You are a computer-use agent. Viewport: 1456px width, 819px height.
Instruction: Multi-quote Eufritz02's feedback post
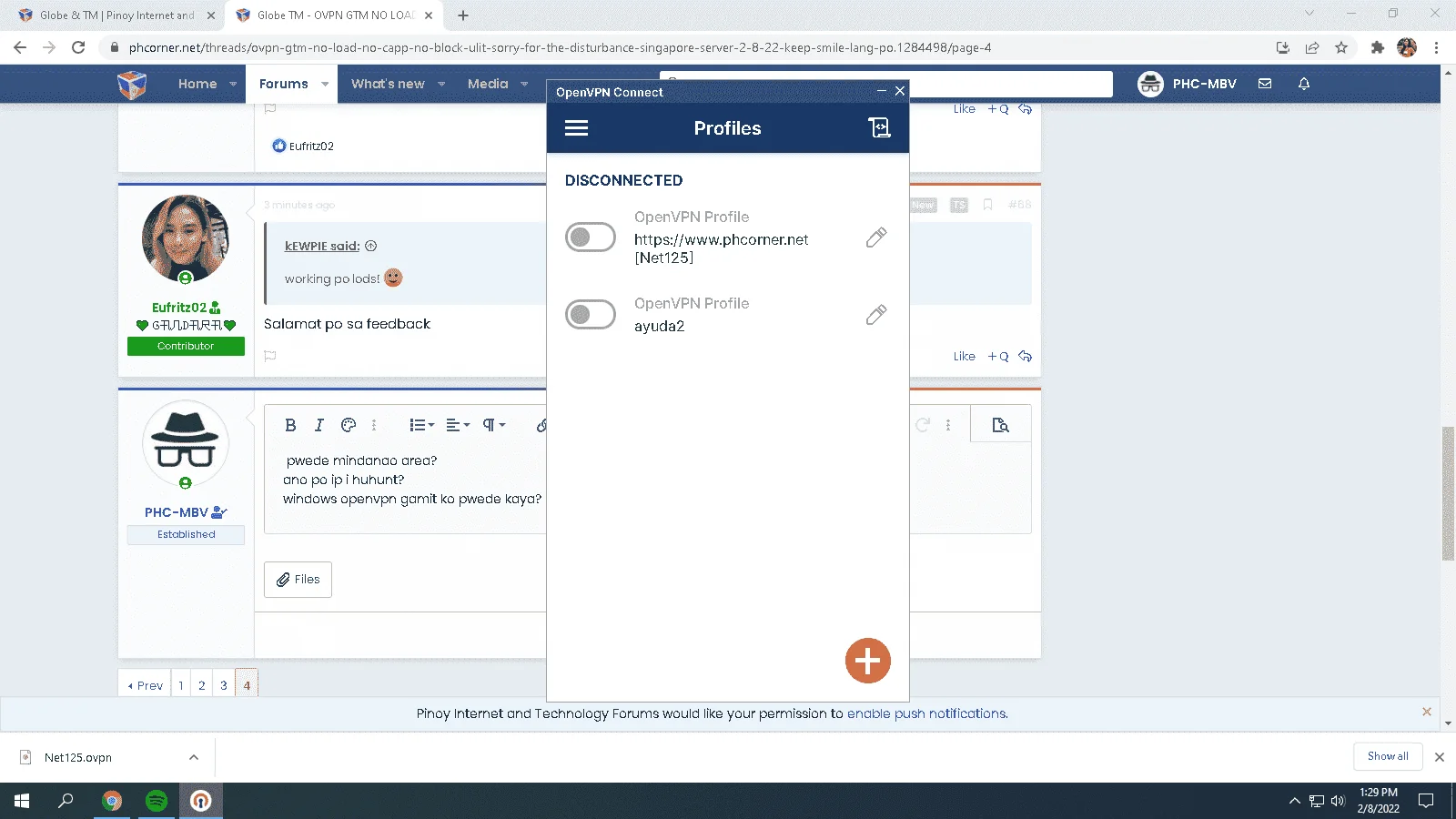(998, 357)
